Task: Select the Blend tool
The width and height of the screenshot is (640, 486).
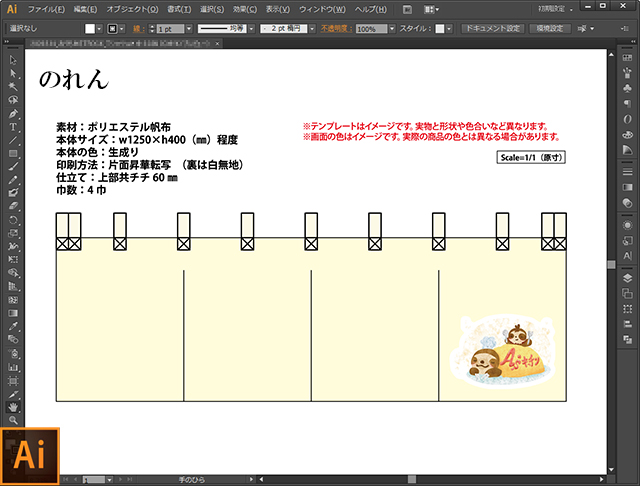Action: tap(13, 340)
